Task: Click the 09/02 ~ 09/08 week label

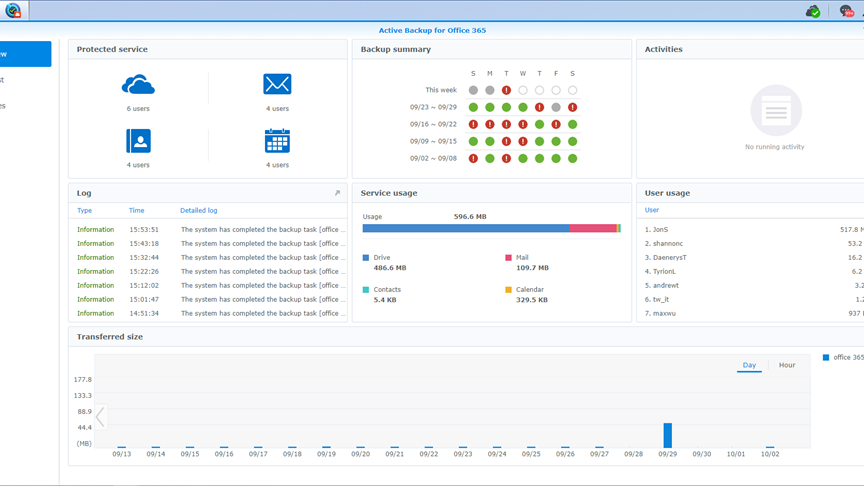Action: pos(433,158)
